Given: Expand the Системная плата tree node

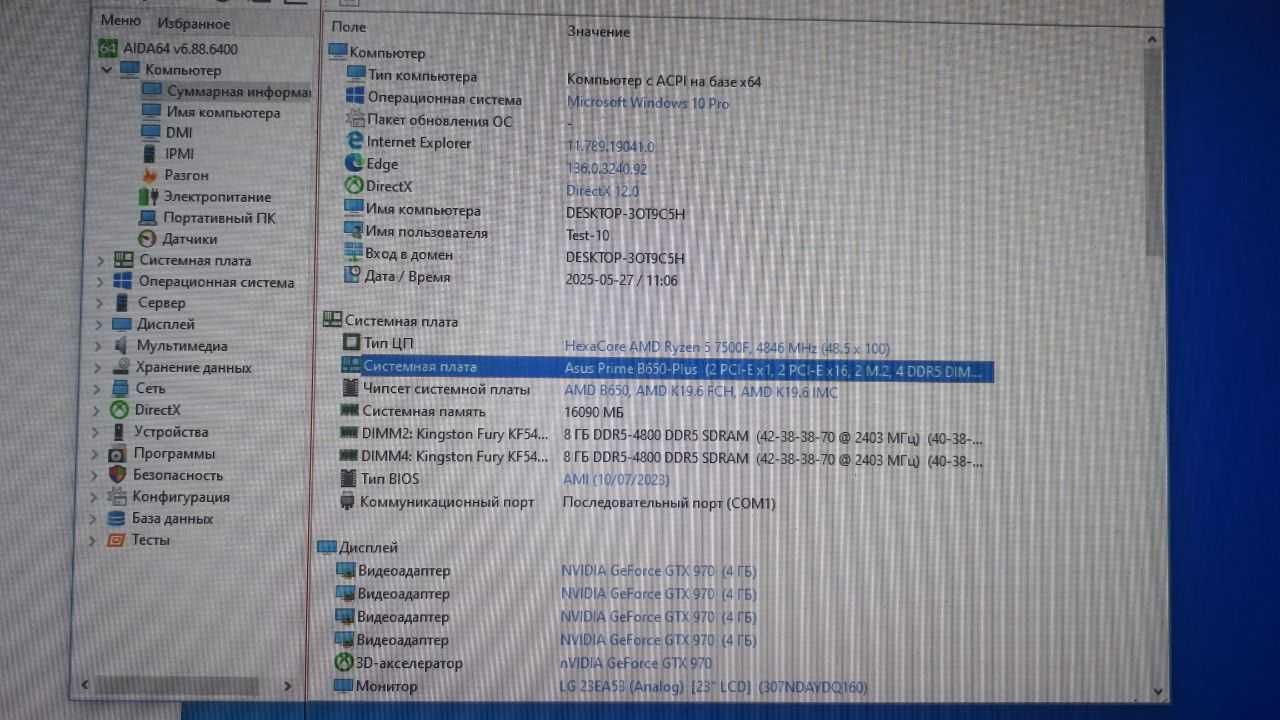Looking at the screenshot, I should 99,261.
